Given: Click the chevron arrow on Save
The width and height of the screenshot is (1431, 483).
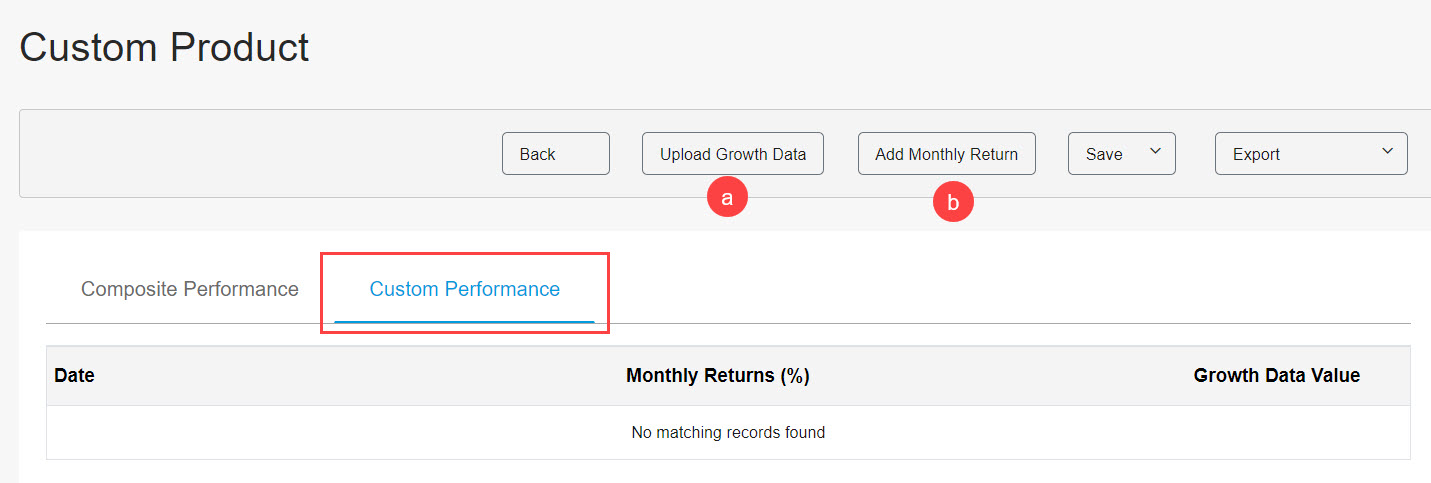Looking at the screenshot, I should [x=1155, y=152].
